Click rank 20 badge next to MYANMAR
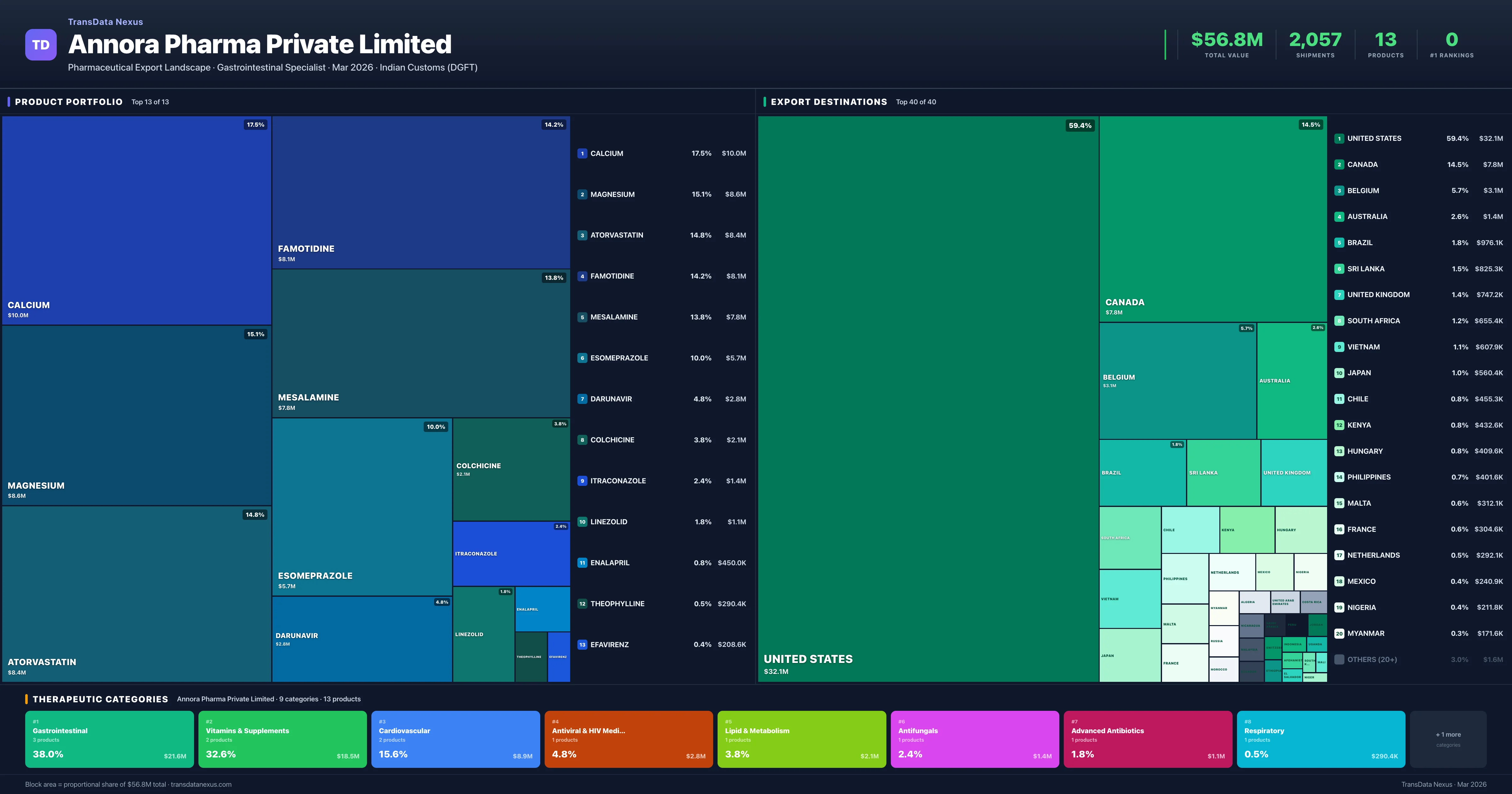Screen dimensions: 1512x794 [x=1339, y=633]
